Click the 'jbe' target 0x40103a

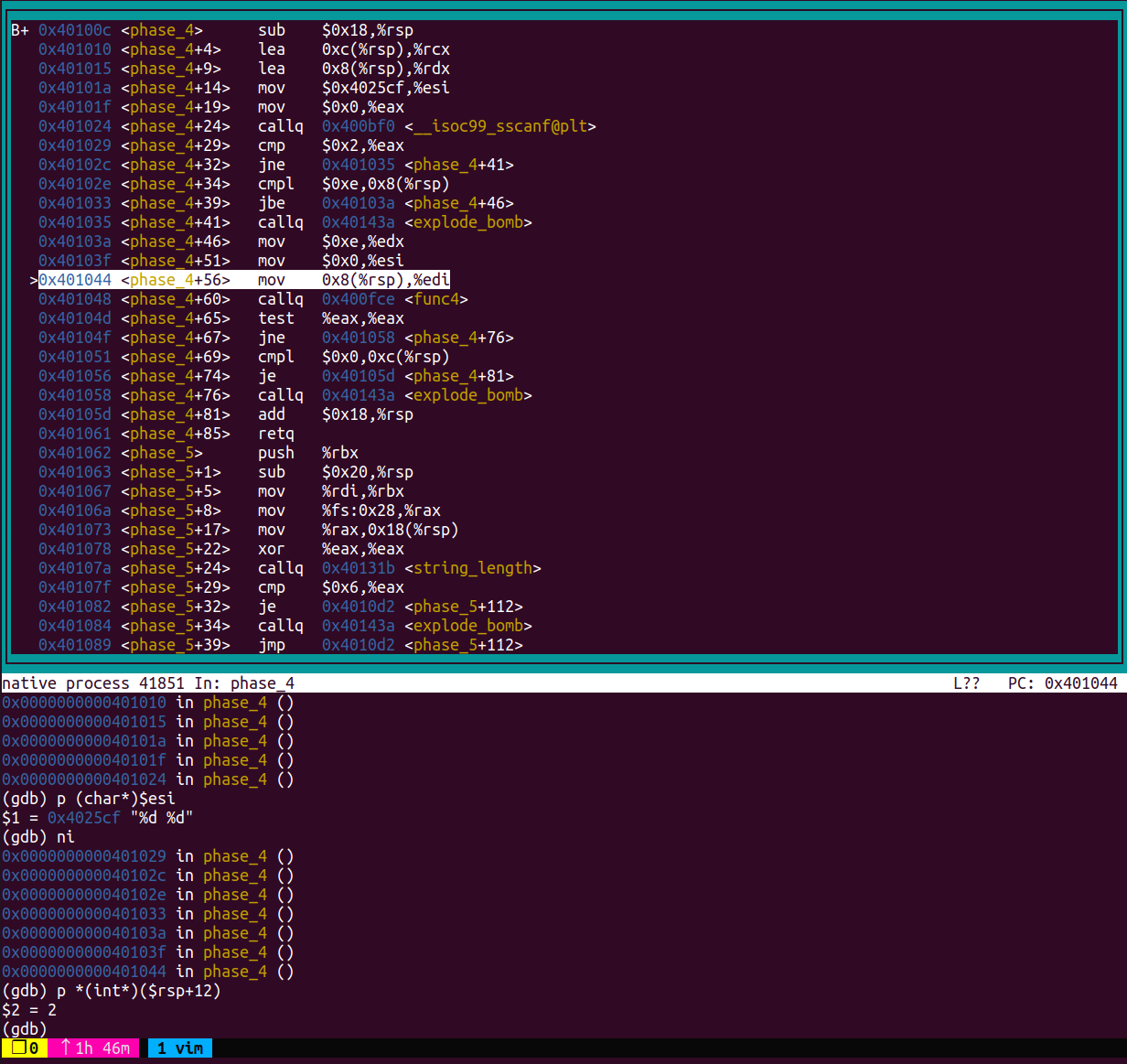[359, 203]
